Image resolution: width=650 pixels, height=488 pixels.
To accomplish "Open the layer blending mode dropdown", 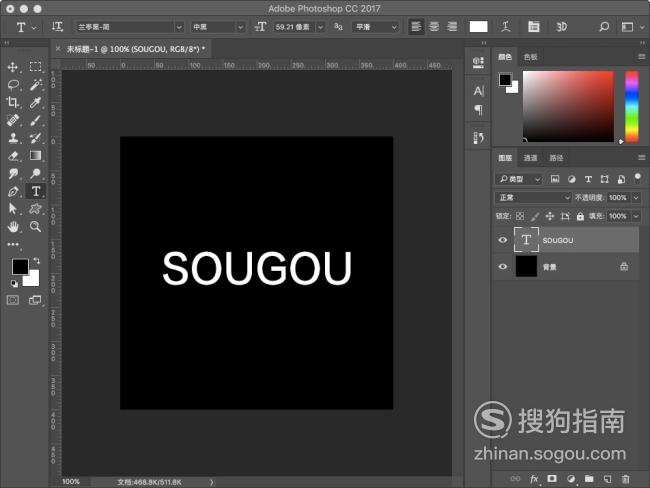I will coord(533,198).
